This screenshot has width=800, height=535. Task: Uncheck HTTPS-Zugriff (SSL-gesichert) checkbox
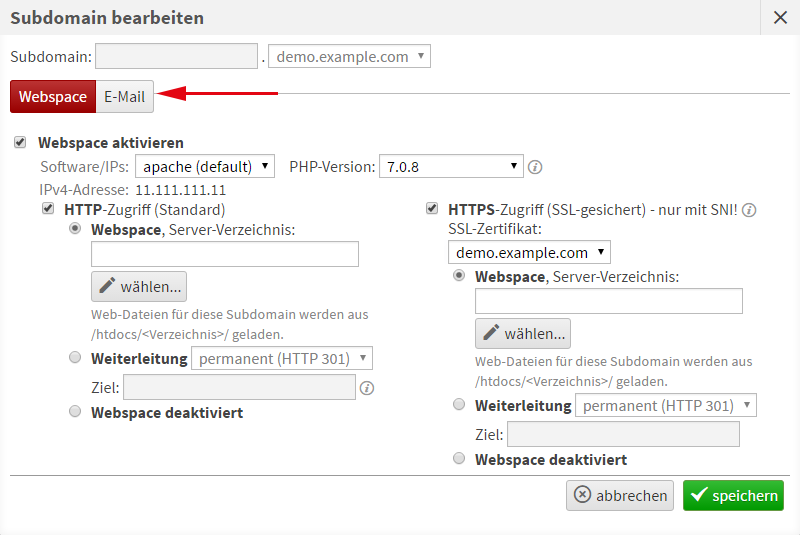point(432,209)
